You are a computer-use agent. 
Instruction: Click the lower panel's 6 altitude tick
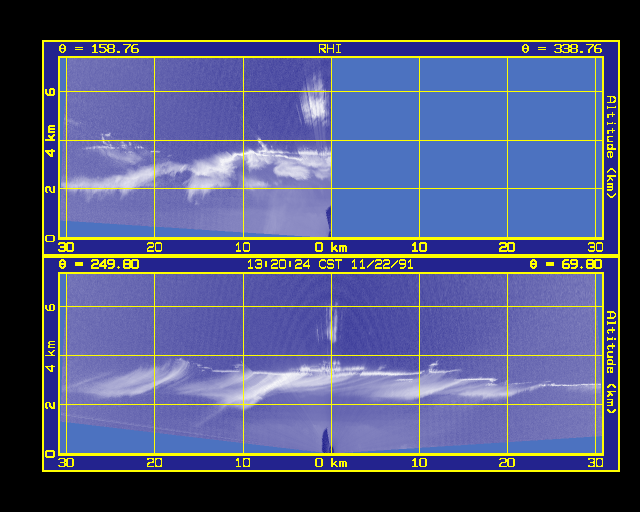click(x=51, y=307)
